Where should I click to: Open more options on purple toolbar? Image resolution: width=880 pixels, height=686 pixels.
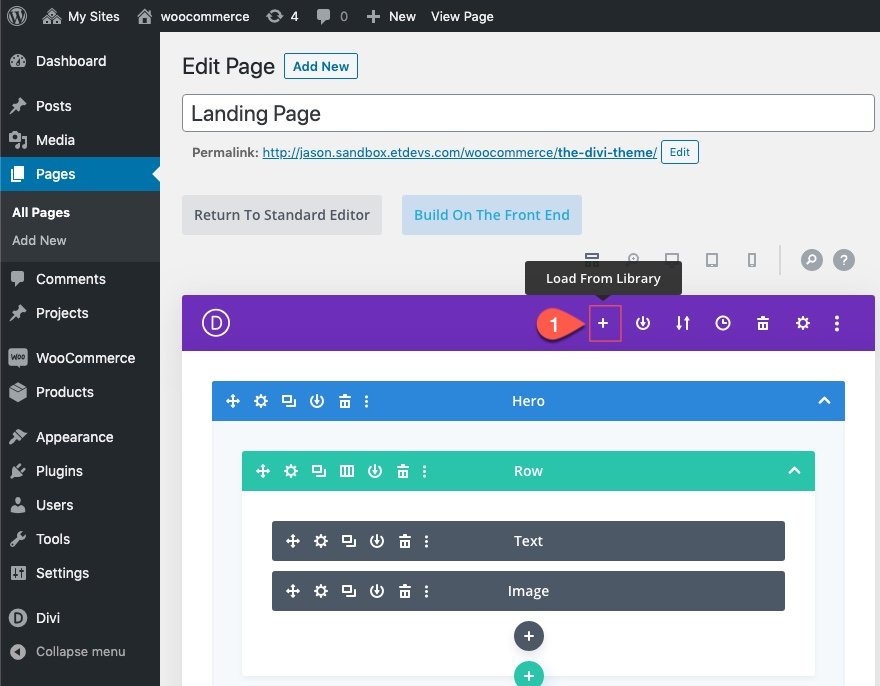pyautogui.click(x=837, y=323)
